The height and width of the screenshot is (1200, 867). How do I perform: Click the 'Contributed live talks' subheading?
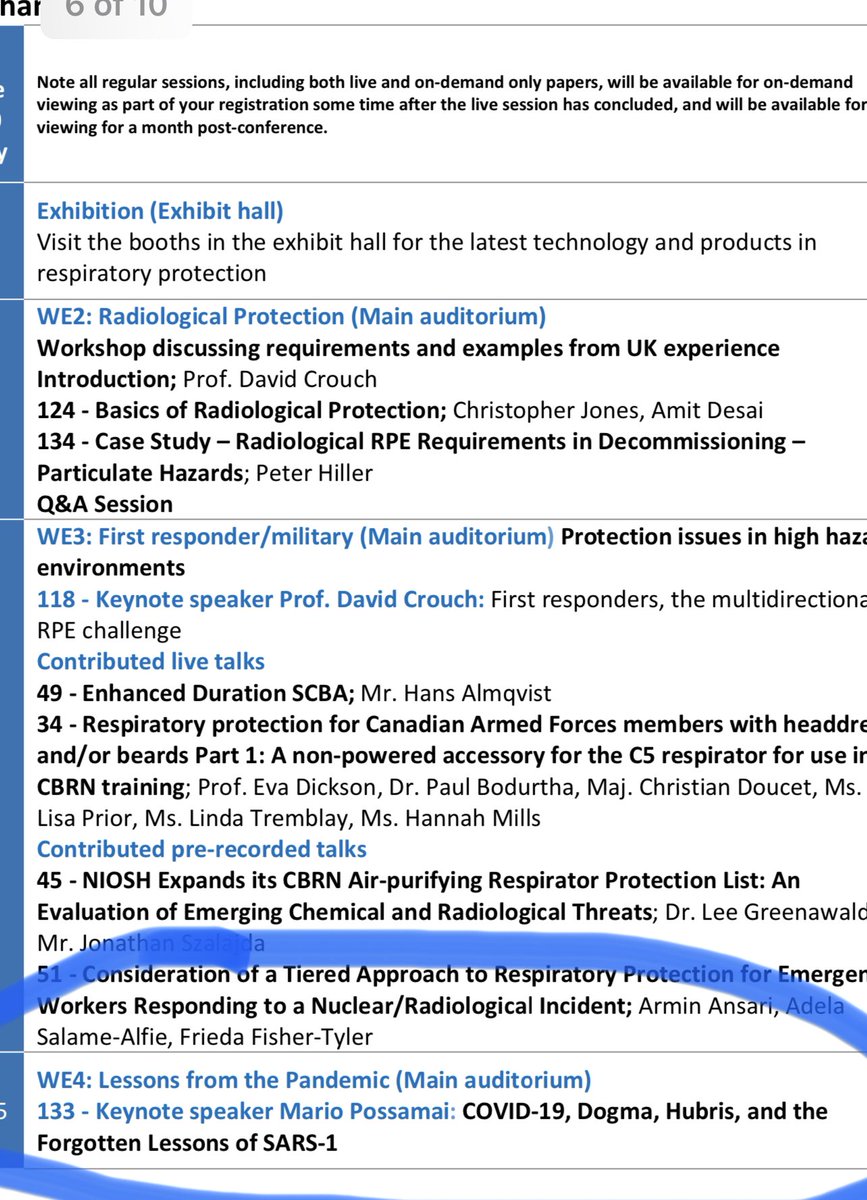click(151, 661)
